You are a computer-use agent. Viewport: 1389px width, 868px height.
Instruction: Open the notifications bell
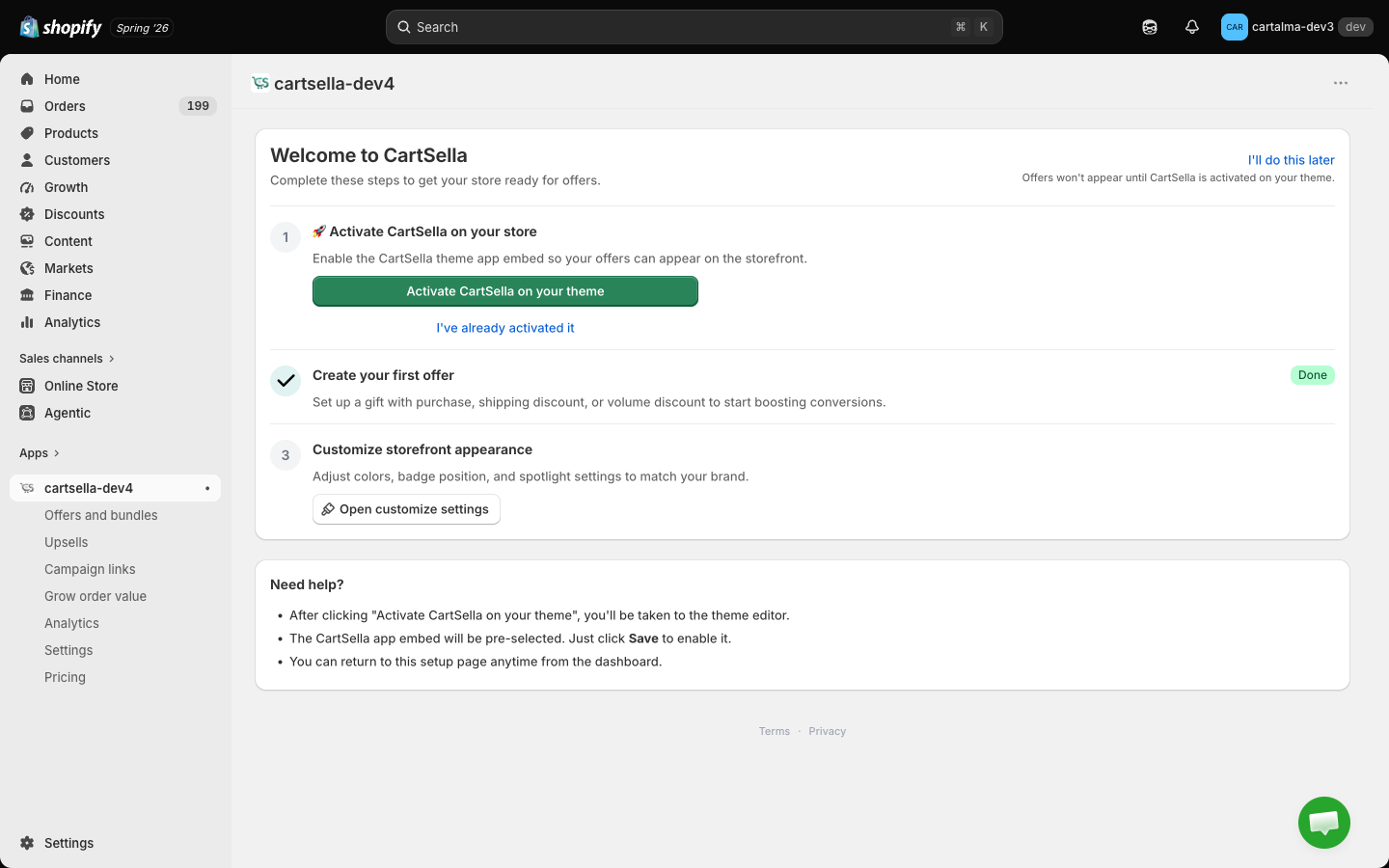click(x=1192, y=27)
